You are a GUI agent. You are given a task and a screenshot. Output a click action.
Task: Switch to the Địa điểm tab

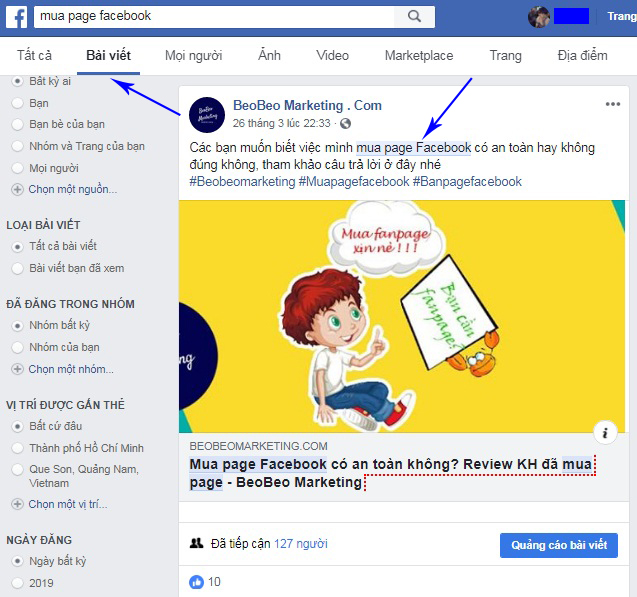click(x=583, y=56)
